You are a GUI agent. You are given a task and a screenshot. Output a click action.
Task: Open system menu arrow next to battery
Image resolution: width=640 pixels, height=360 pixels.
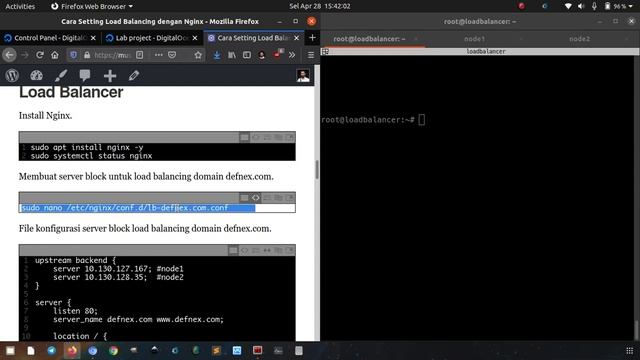(631, 6)
